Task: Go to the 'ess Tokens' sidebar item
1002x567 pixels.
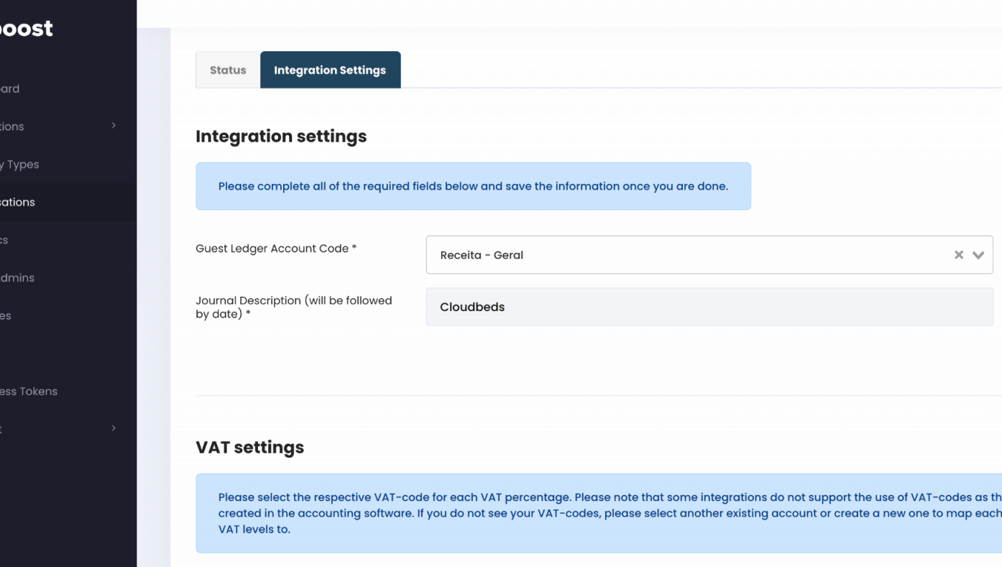Action: [x=29, y=391]
